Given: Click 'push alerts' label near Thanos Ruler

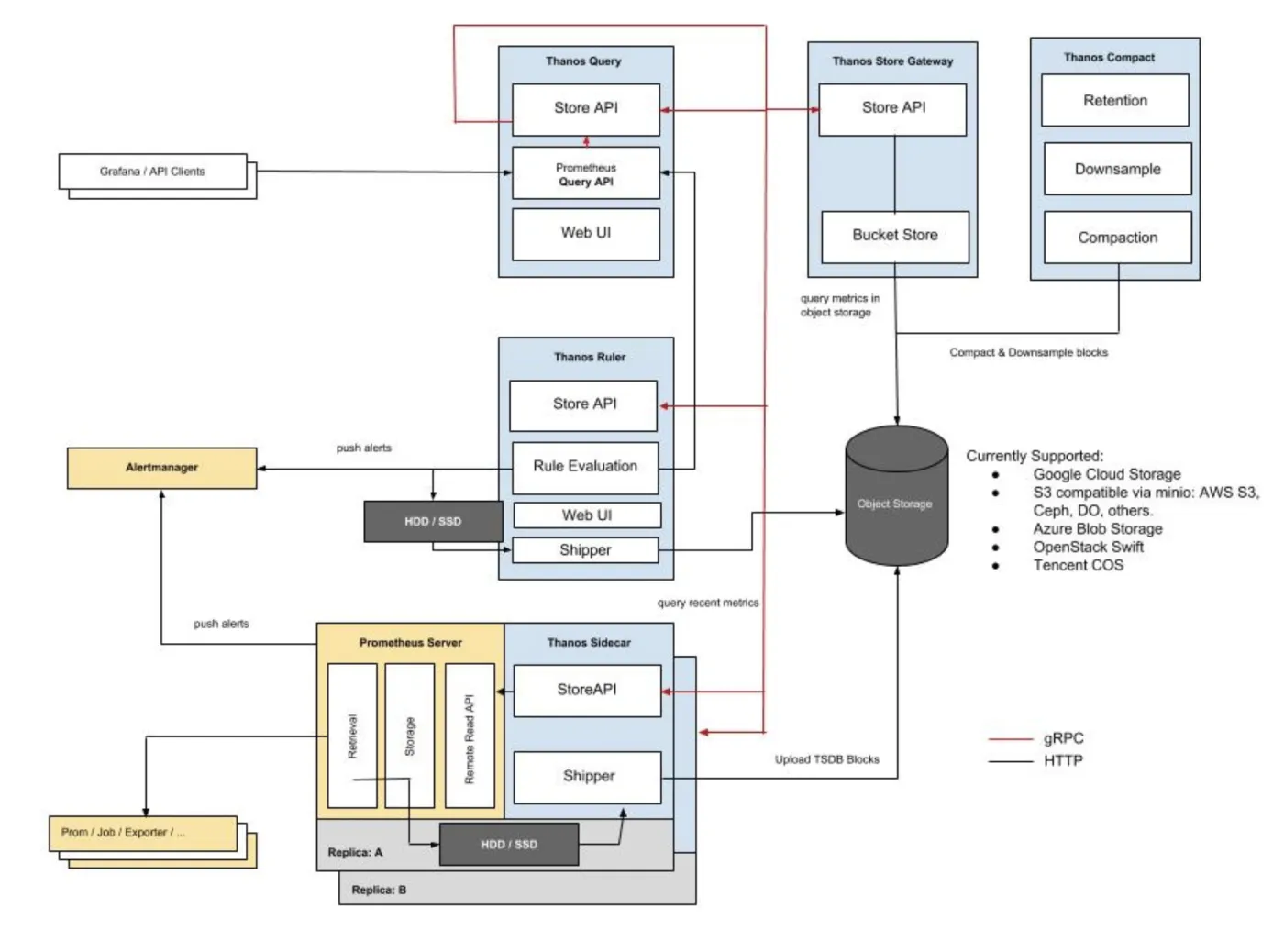Looking at the screenshot, I should 363,448.
